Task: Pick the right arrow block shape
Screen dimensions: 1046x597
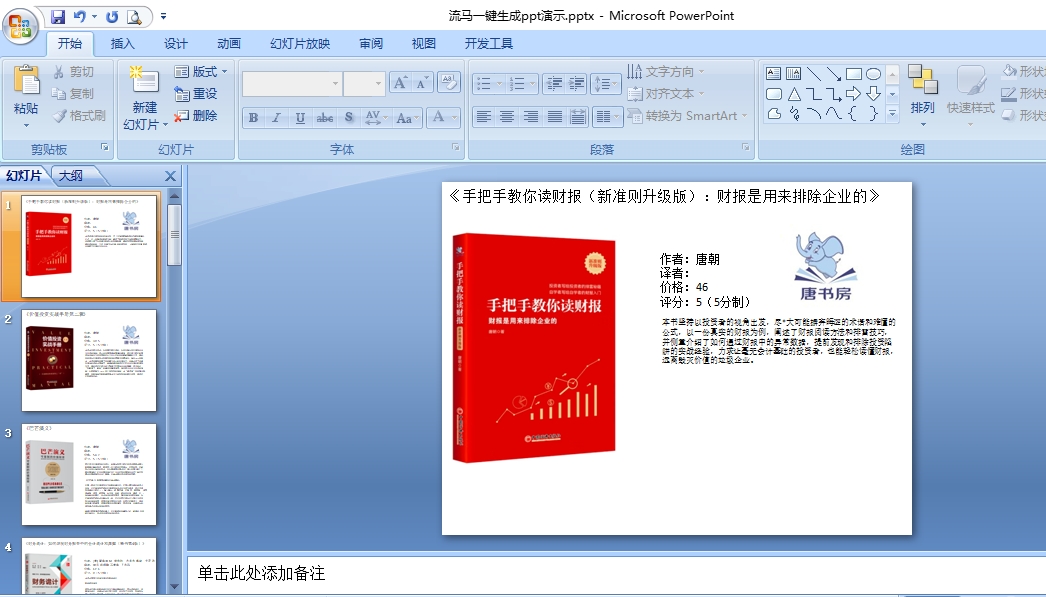Action: [x=853, y=93]
